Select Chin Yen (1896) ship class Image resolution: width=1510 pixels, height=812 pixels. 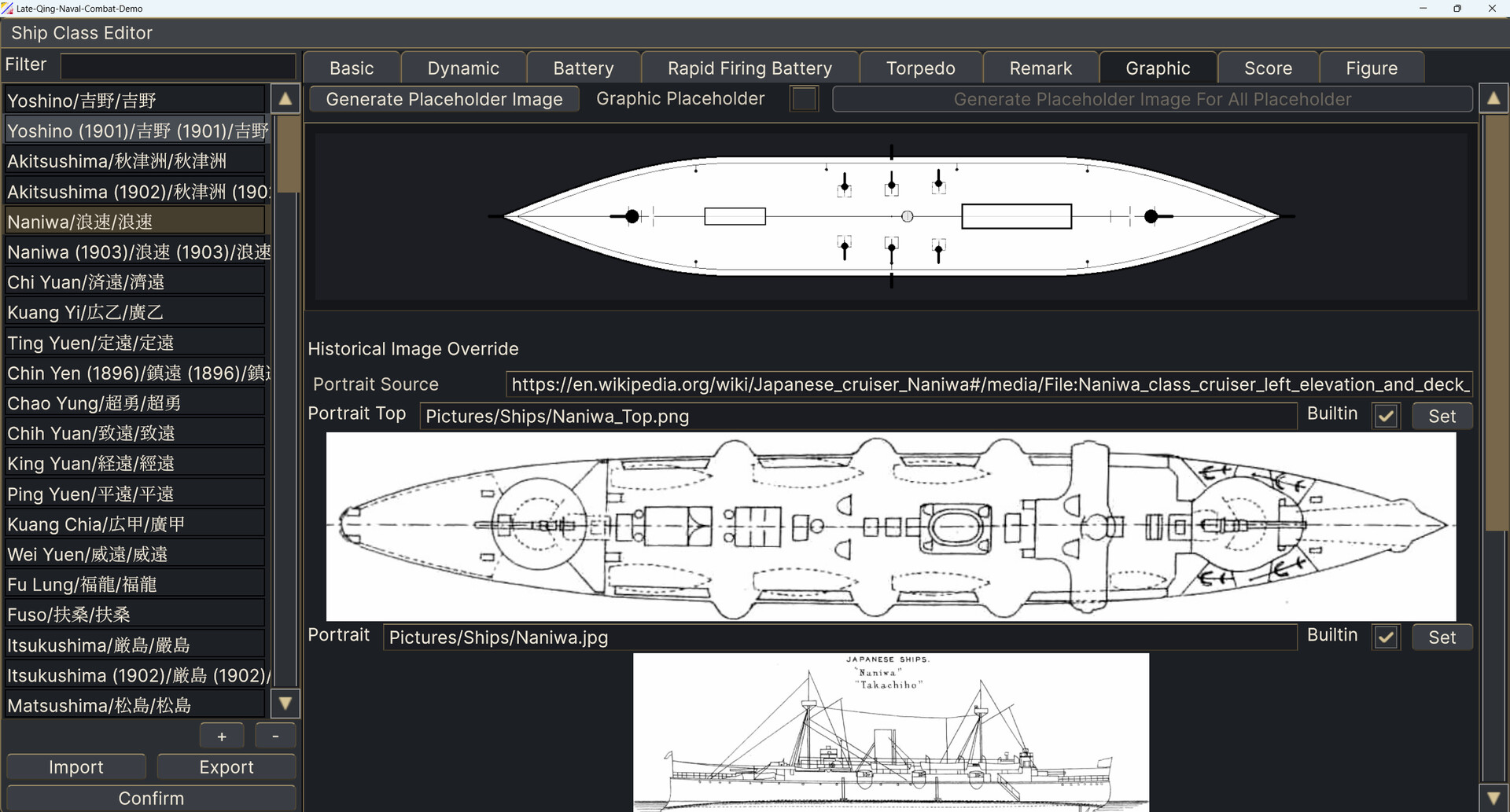point(136,373)
